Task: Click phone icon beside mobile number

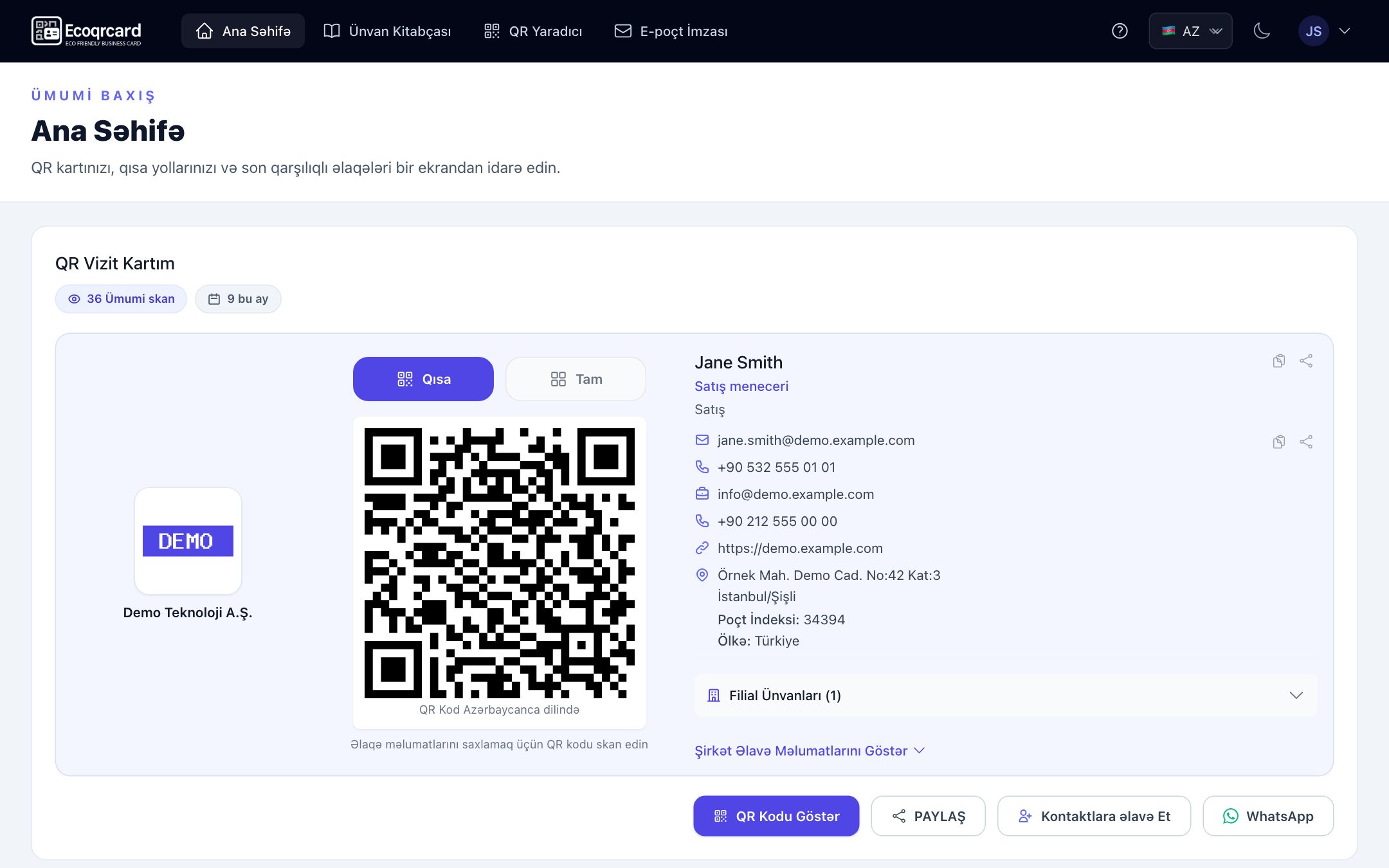Action: pyautogui.click(x=702, y=467)
